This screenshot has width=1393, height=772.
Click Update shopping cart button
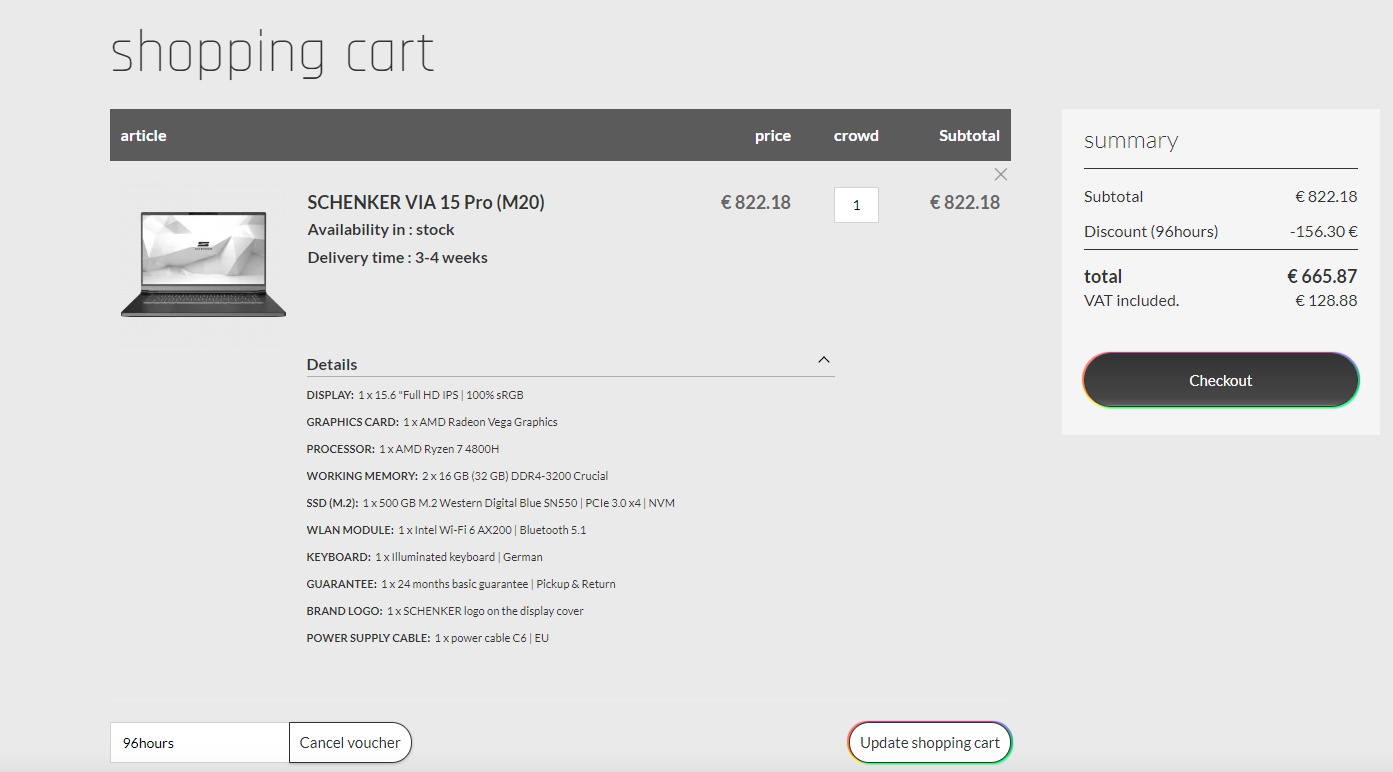pyautogui.click(x=930, y=742)
